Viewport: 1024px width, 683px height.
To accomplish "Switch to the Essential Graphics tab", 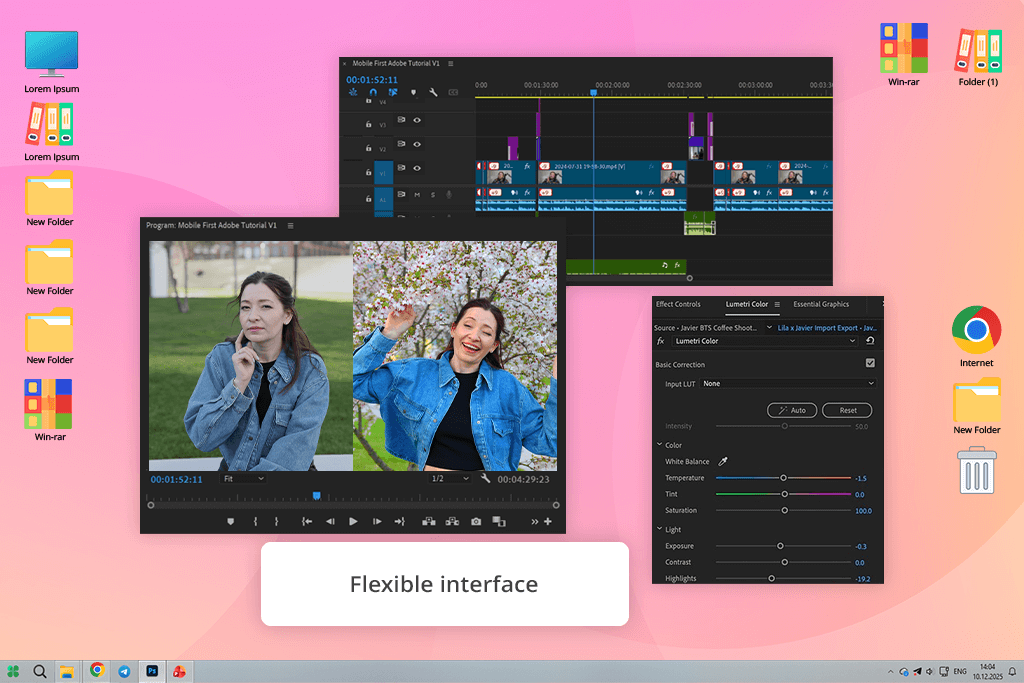I will pyautogui.click(x=821, y=304).
